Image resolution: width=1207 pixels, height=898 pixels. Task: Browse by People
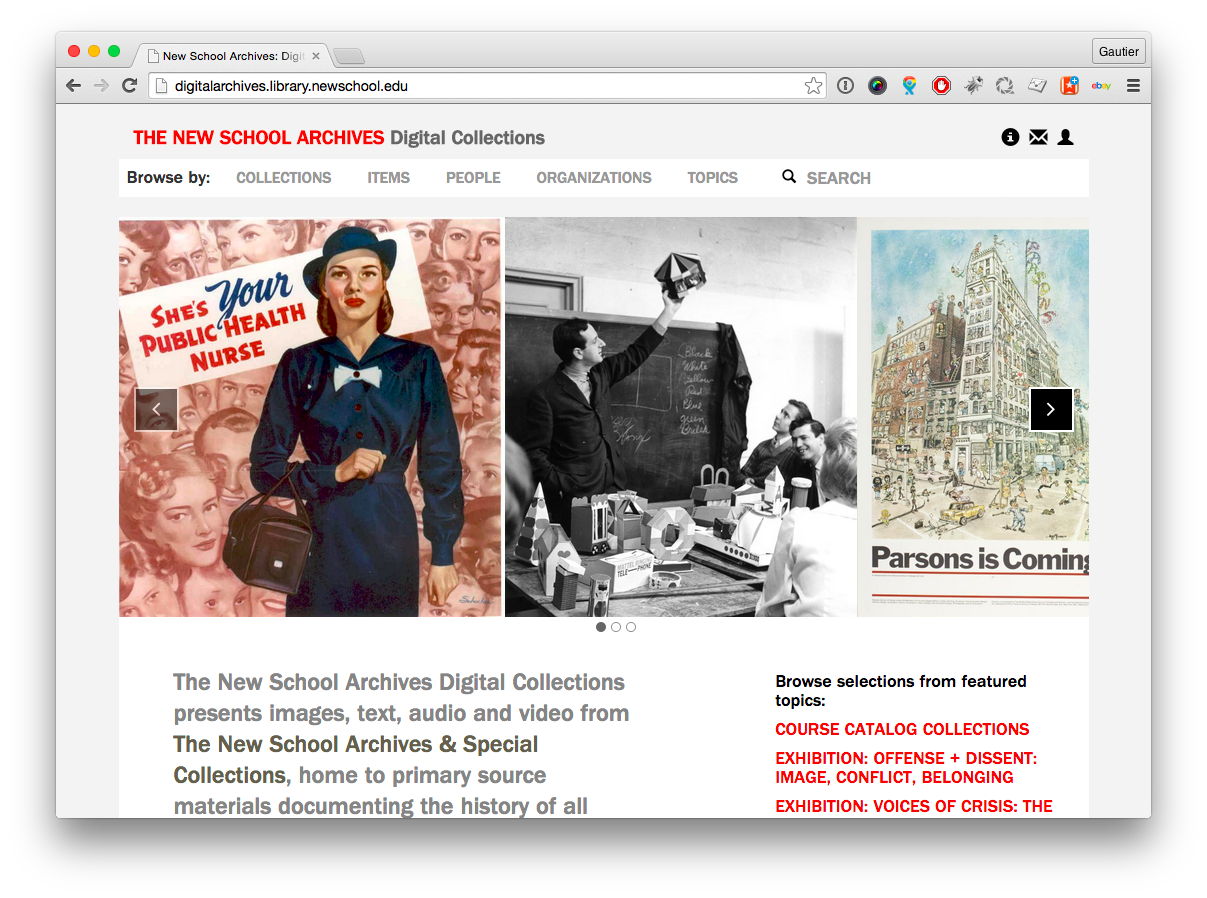[473, 178]
